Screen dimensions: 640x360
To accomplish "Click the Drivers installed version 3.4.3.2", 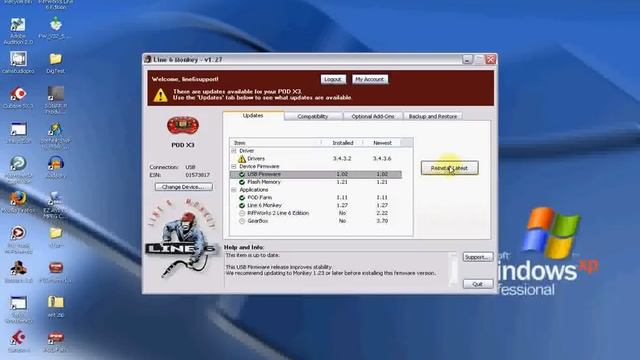I will pyautogui.click(x=342, y=158).
